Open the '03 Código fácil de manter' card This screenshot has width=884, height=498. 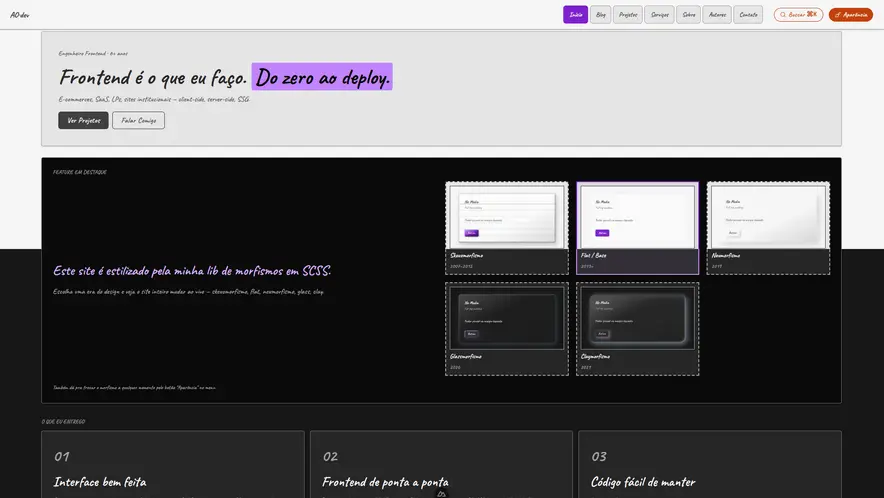coord(710,464)
